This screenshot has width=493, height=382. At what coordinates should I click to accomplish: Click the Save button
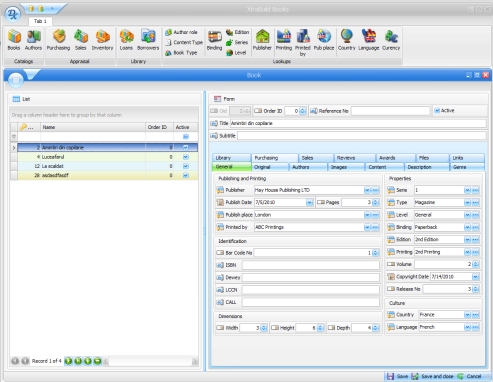click(x=397, y=376)
